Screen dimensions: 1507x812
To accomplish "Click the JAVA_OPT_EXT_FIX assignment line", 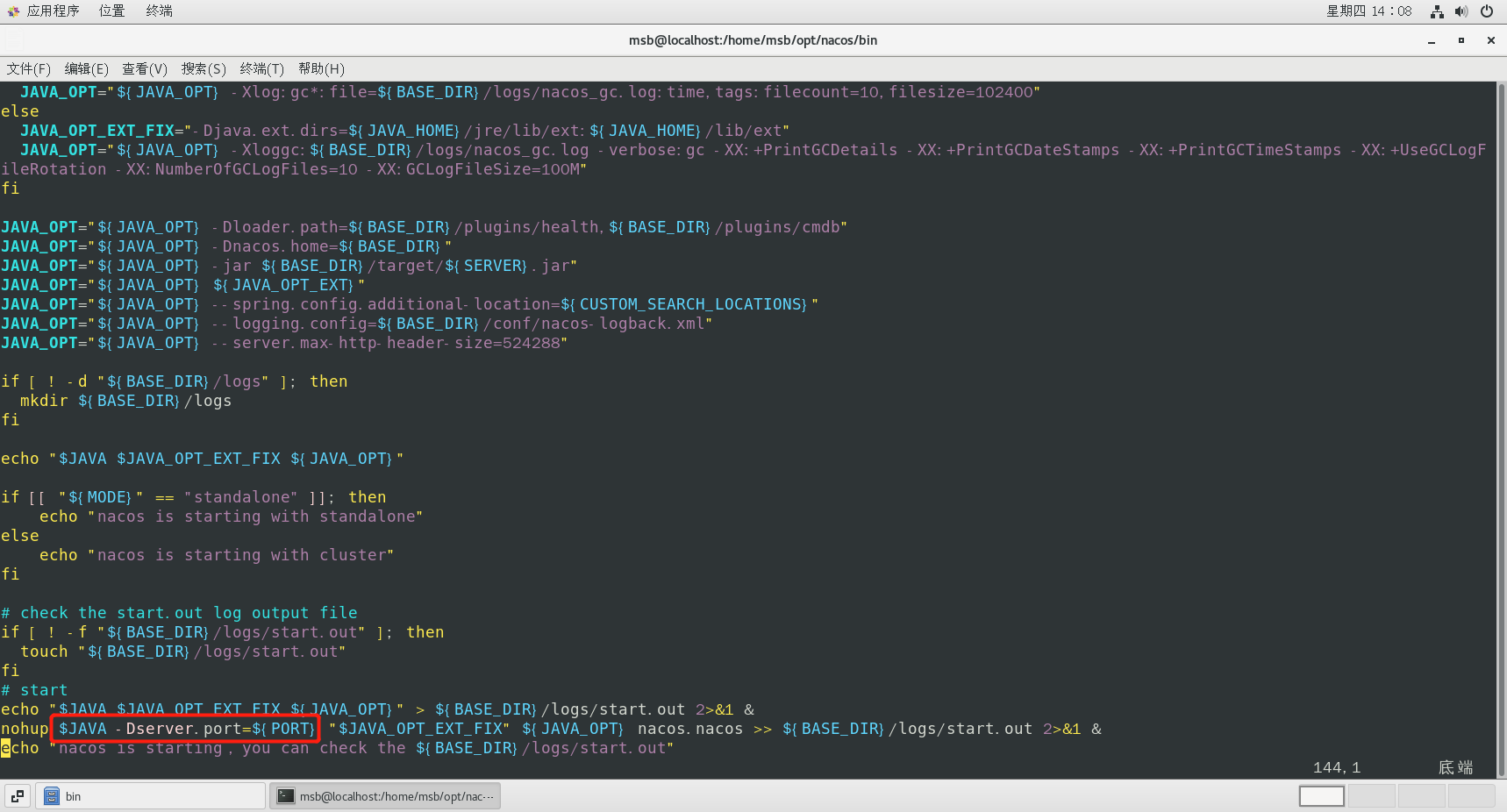I will click(404, 131).
